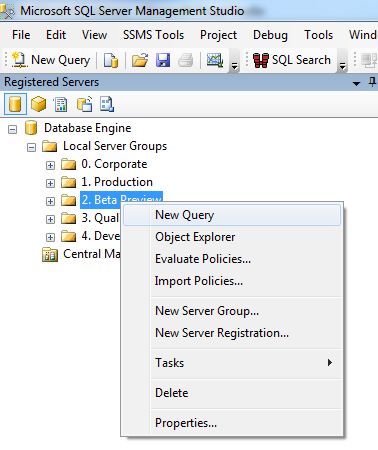Screen dimensions: 378x450
Task: Open the Edit menu
Action: [56, 35]
